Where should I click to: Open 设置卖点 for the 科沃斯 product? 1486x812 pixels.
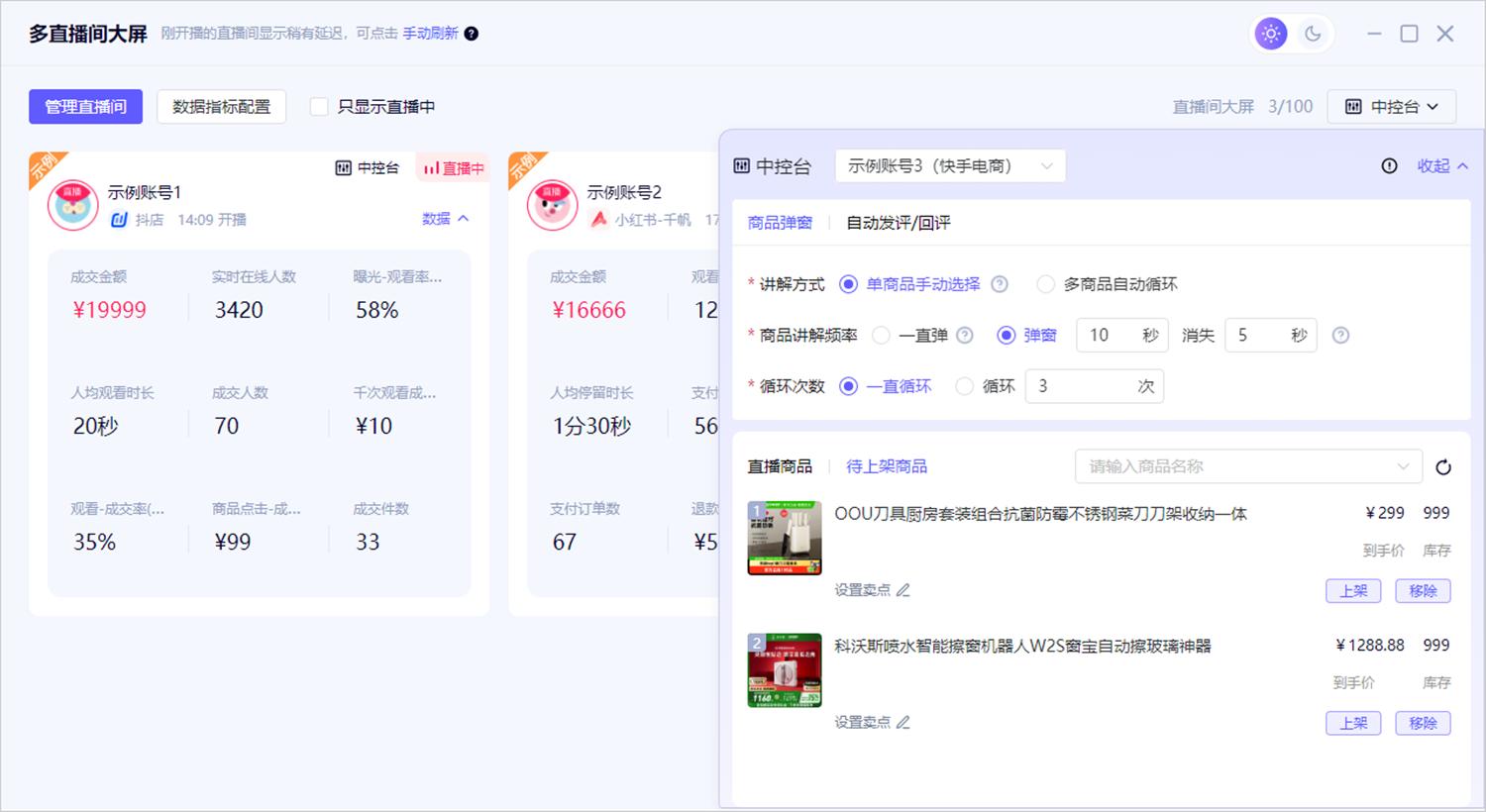(872, 723)
